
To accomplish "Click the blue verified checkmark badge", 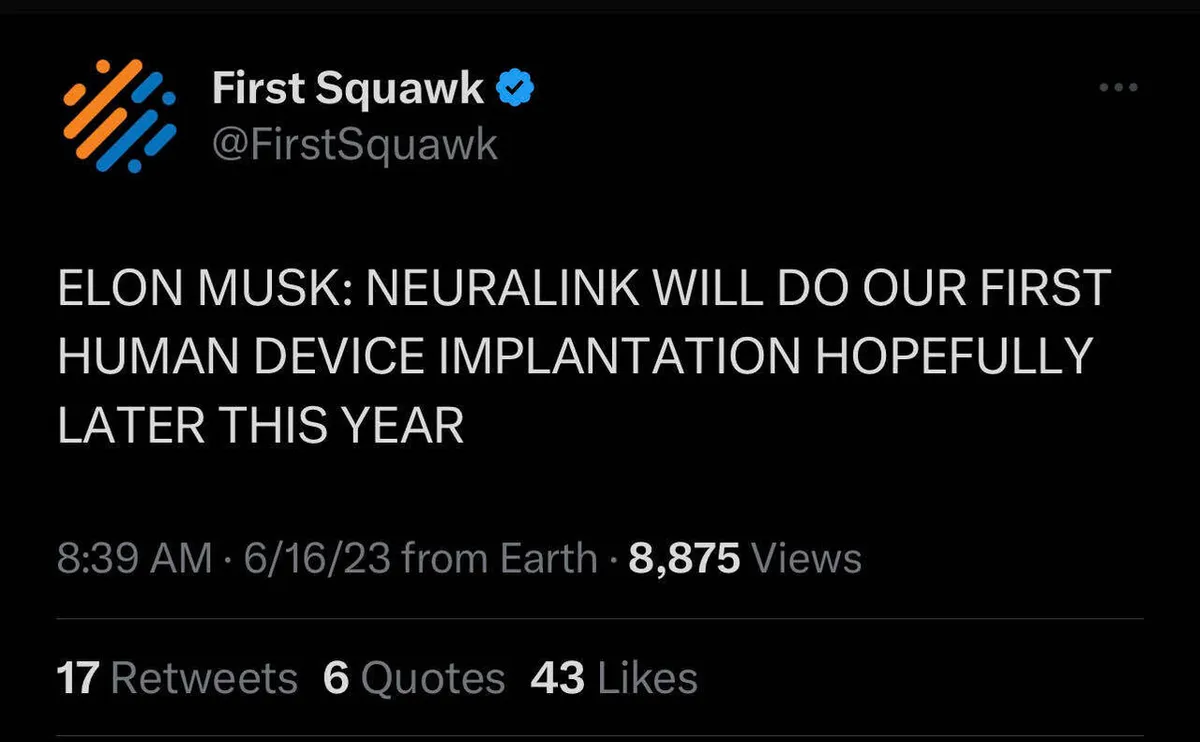I will click(x=516, y=90).
